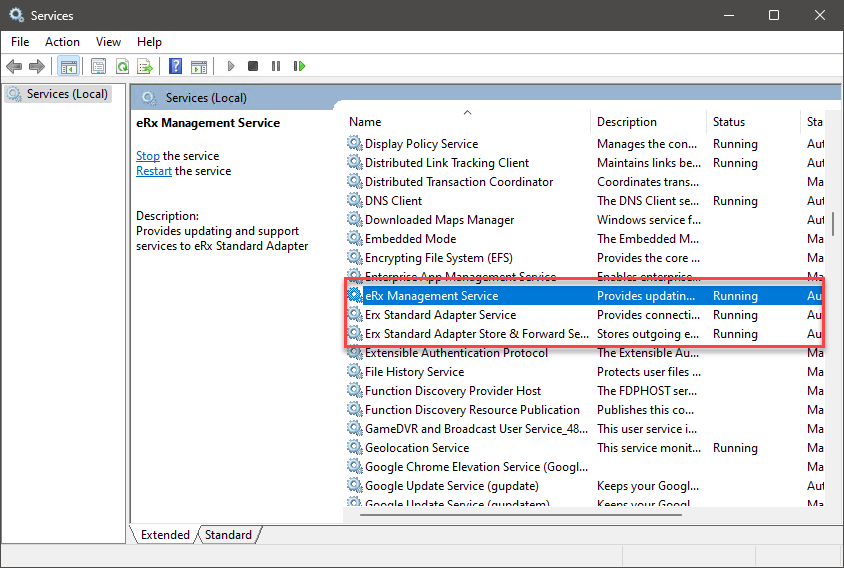The height and width of the screenshot is (568, 844).
Task: Click the Services app icon in title bar
Action: (x=17, y=15)
